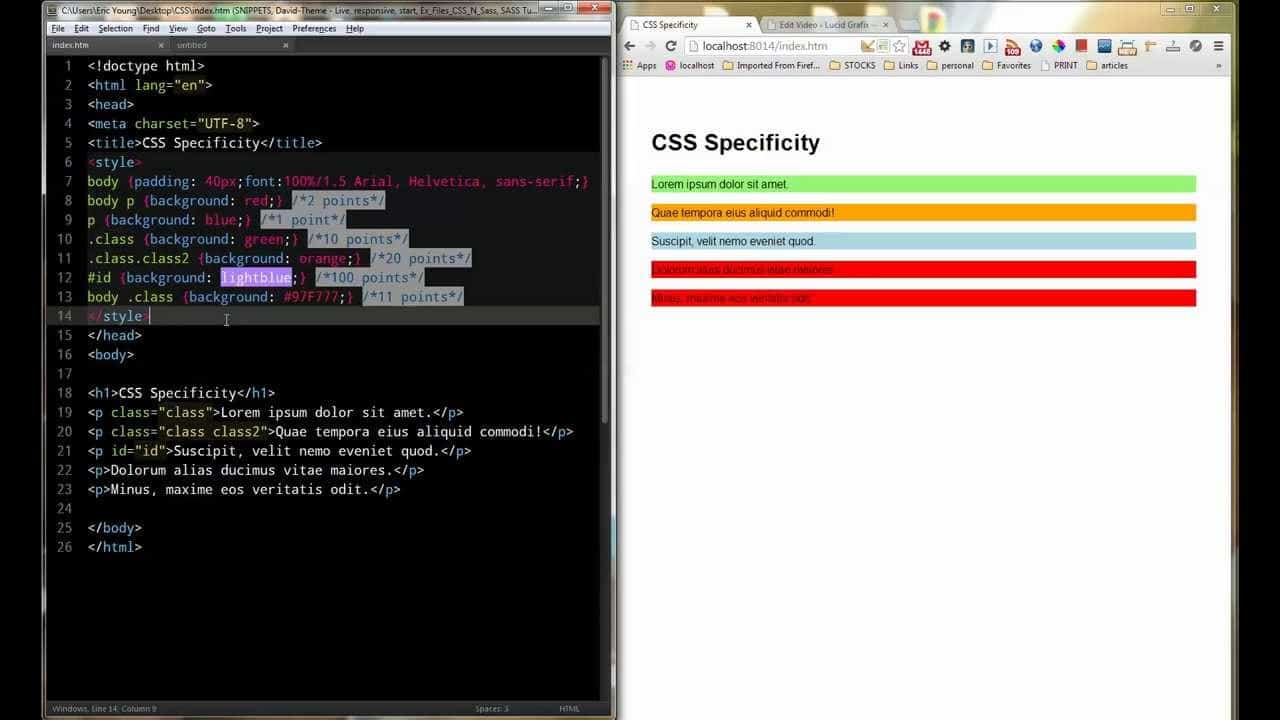Open the Selection menu
The height and width of the screenshot is (720, 1280).
[115, 29]
